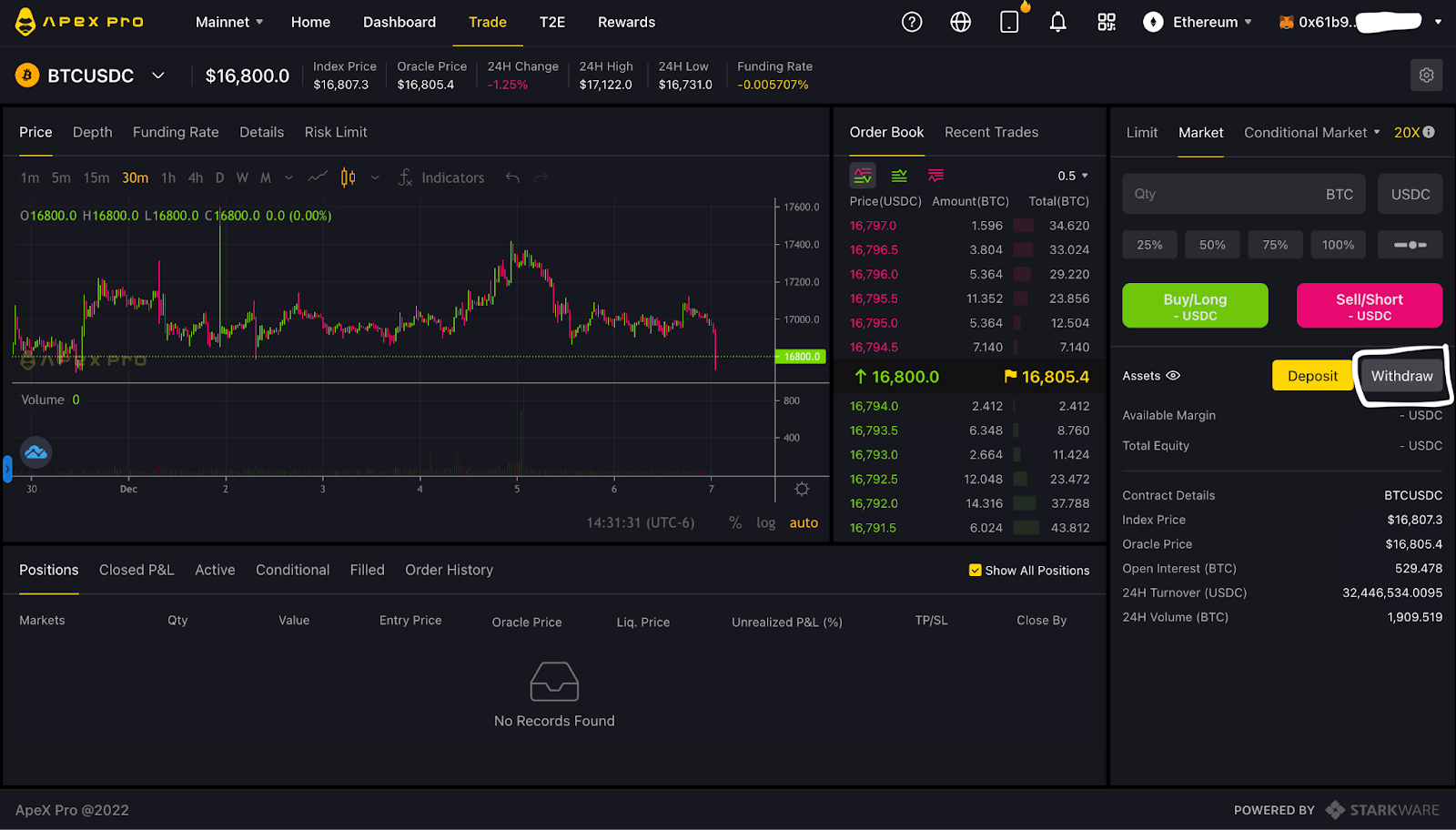Open the settings gear in the ticker bar
Viewport: 1456px width, 830px height.
pyautogui.click(x=1426, y=76)
